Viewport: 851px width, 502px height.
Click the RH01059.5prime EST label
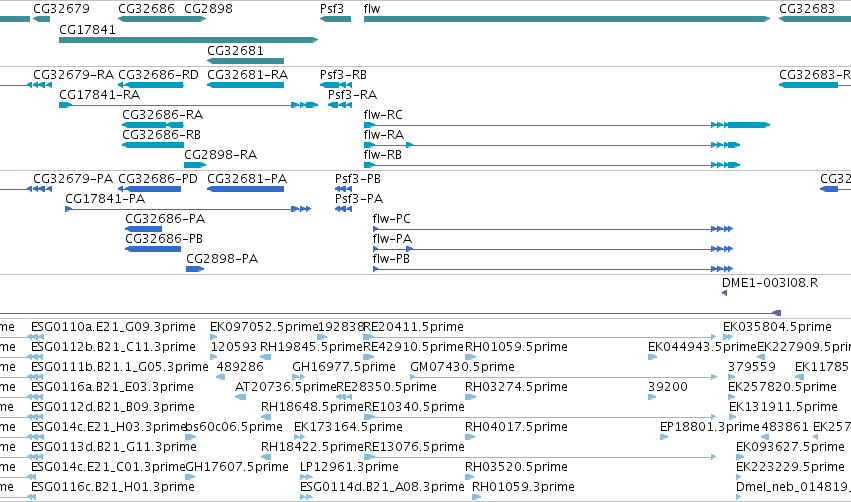click(516, 347)
